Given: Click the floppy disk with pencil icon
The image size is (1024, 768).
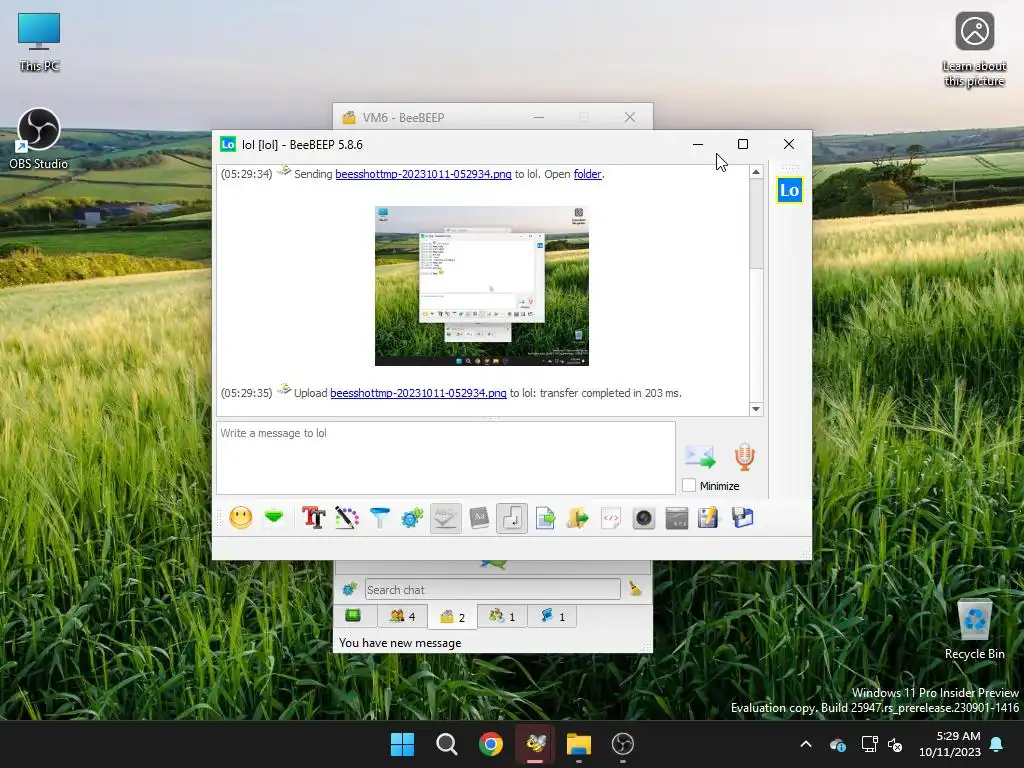Looking at the screenshot, I should [709, 519].
